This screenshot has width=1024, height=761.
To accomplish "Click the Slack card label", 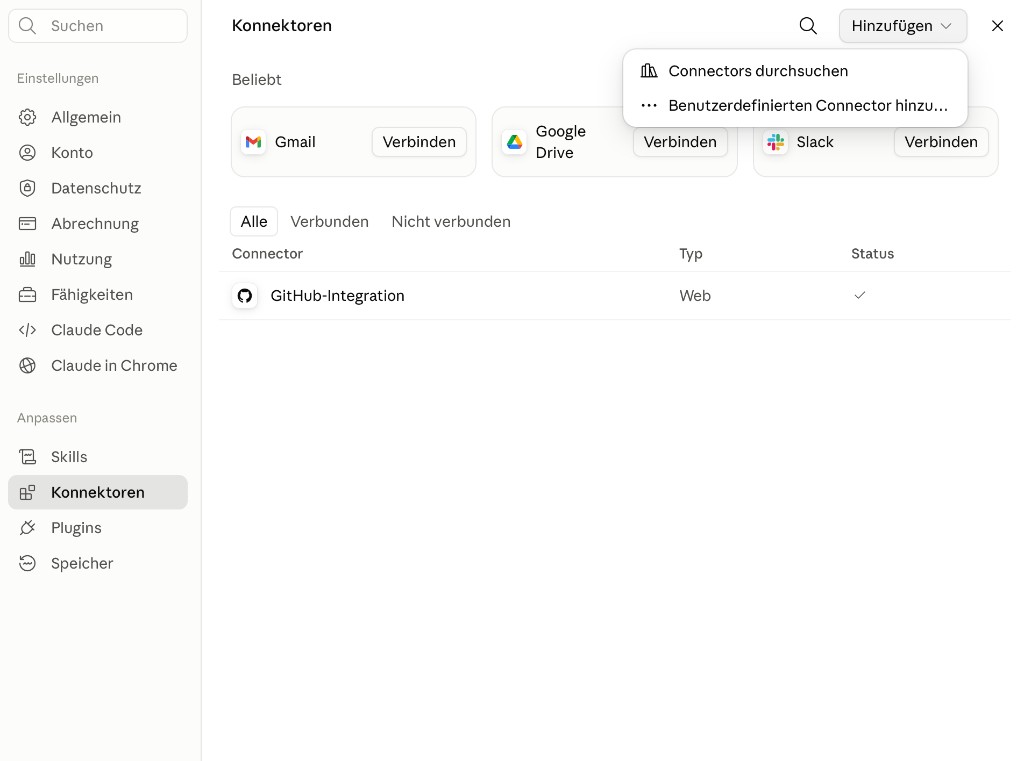I will pyautogui.click(x=814, y=142).
